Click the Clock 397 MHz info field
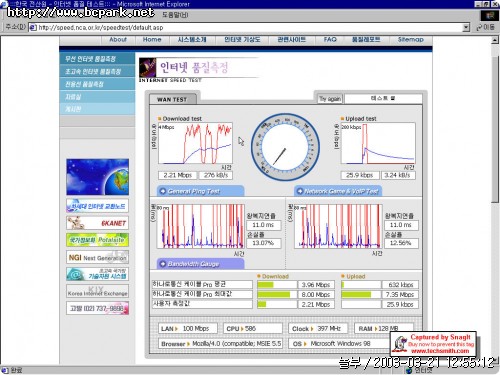This screenshot has width=500, height=375. 318,328
